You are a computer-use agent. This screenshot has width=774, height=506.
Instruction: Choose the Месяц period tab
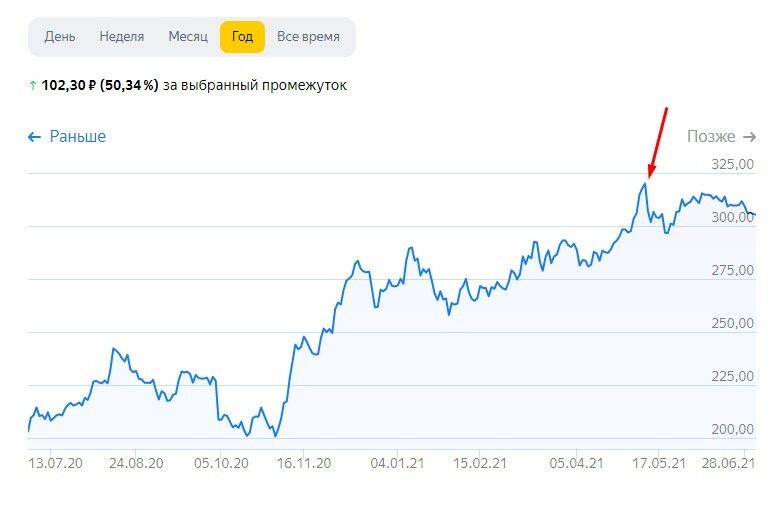188,37
